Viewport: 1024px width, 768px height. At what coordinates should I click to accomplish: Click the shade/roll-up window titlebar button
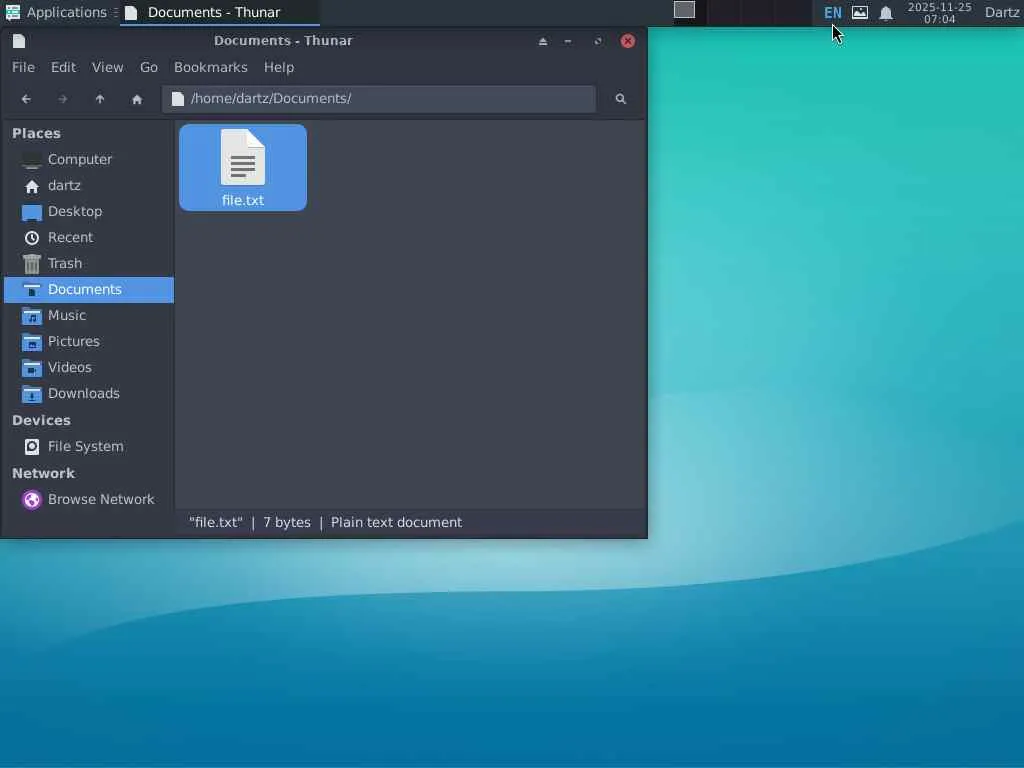coord(543,41)
